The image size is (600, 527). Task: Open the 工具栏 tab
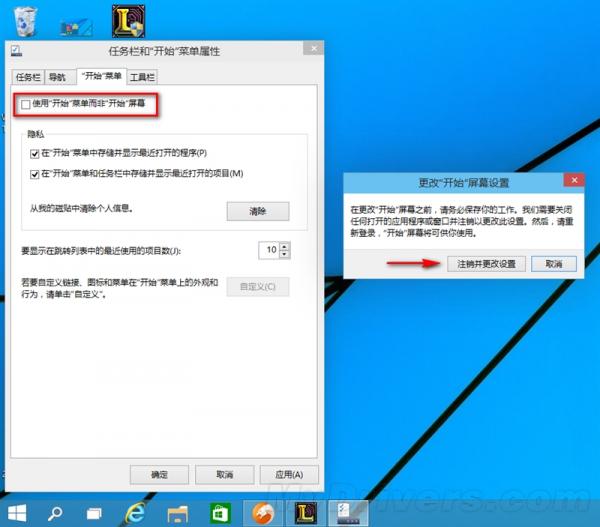coord(143,76)
